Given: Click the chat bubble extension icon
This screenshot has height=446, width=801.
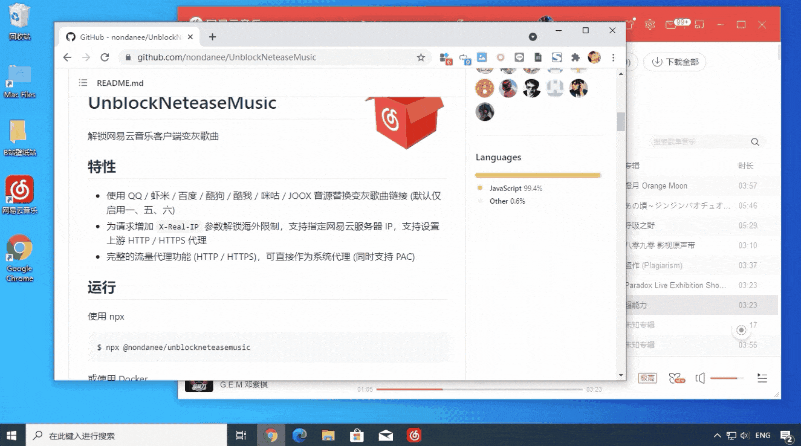Looking at the screenshot, I should 519,57.
